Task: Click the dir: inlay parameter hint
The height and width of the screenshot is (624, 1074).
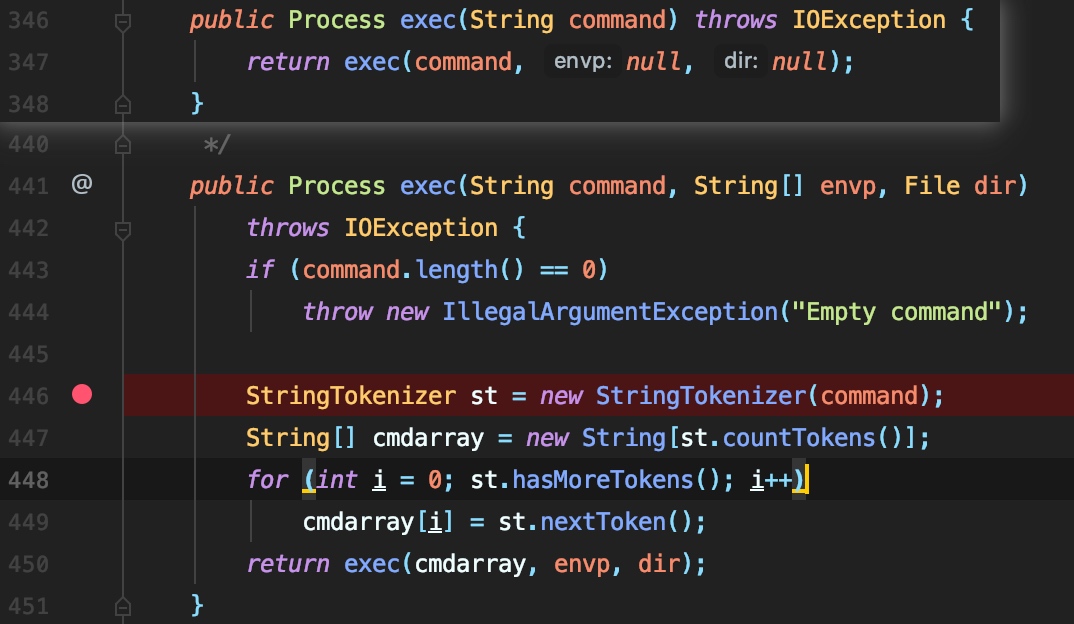Action: (x=741, y=62)
